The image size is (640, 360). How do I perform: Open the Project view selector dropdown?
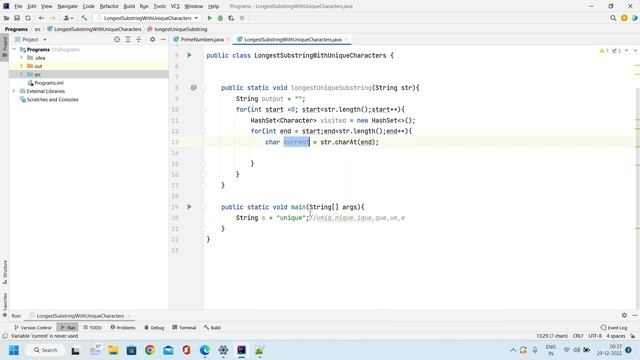(x=31, y=40)
